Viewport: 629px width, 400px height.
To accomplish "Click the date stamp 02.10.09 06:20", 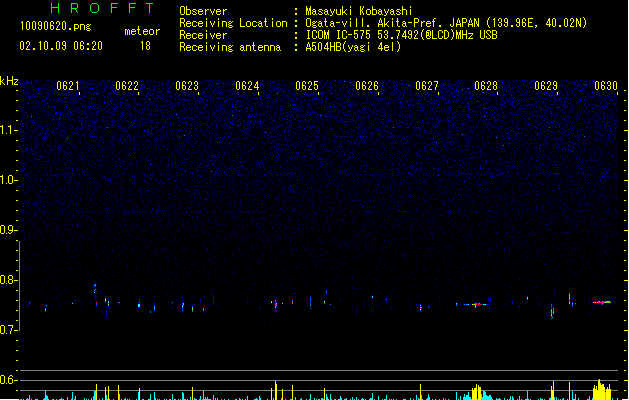I will [x=61, y=46].
